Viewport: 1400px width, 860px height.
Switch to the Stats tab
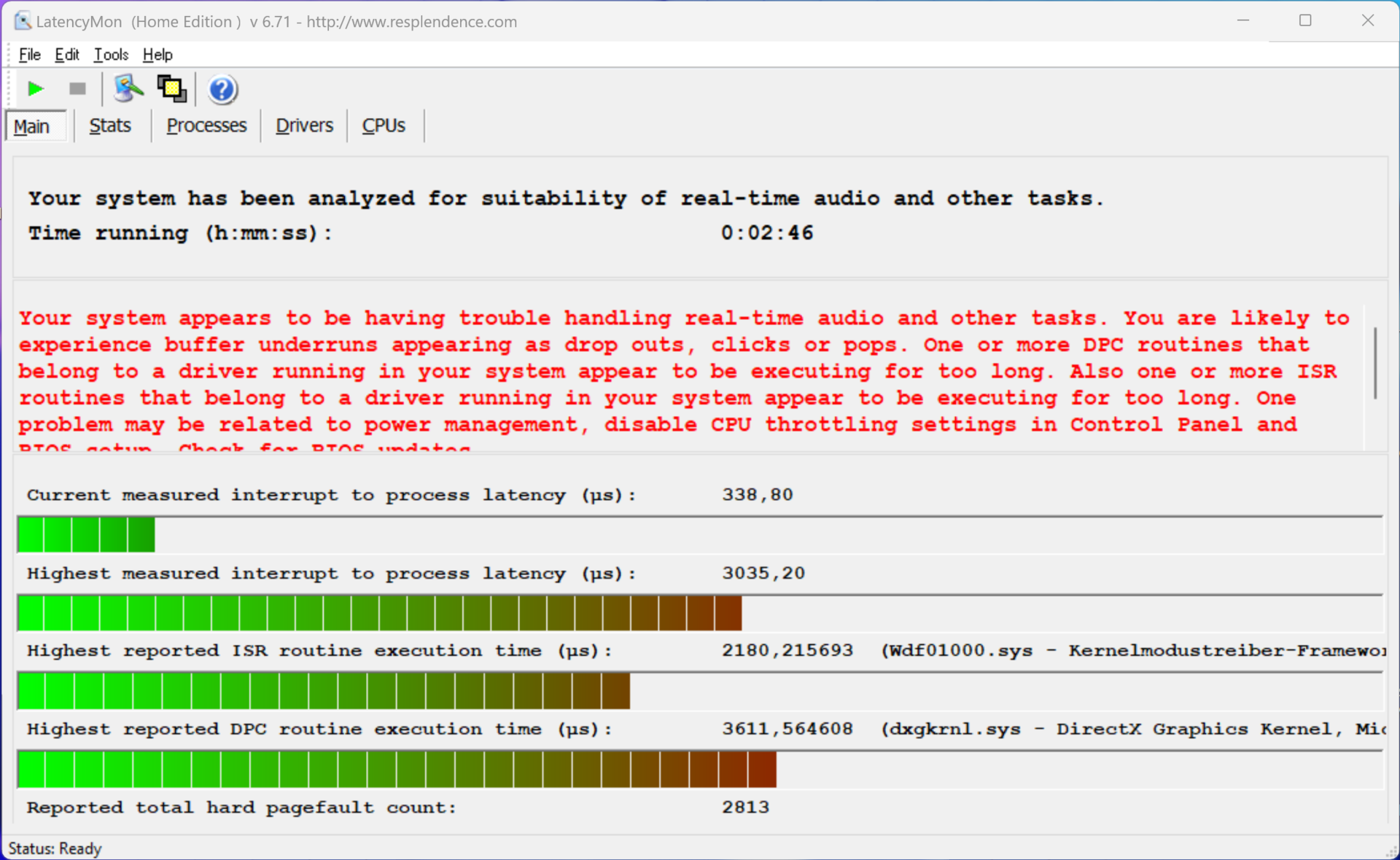pos(110,125)
